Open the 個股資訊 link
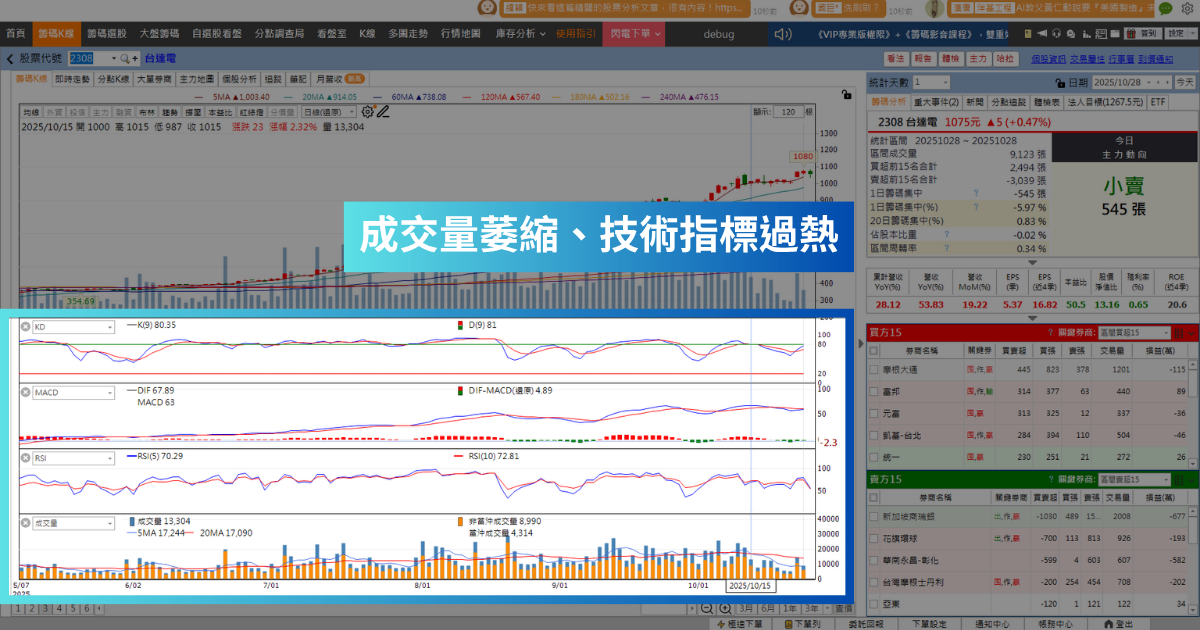1200x630 pixels. 1048,59
